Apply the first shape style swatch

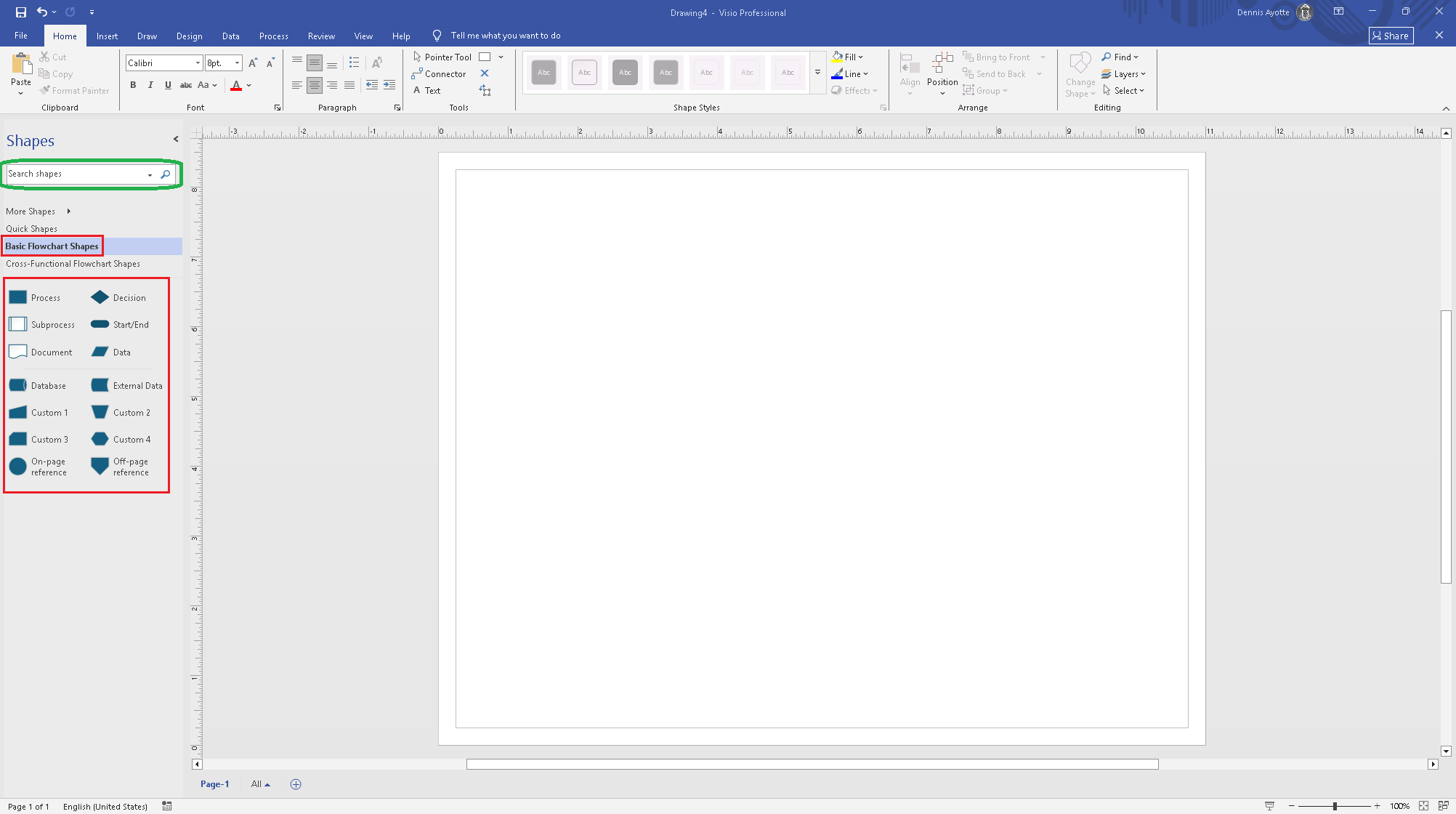click(543, 72)
